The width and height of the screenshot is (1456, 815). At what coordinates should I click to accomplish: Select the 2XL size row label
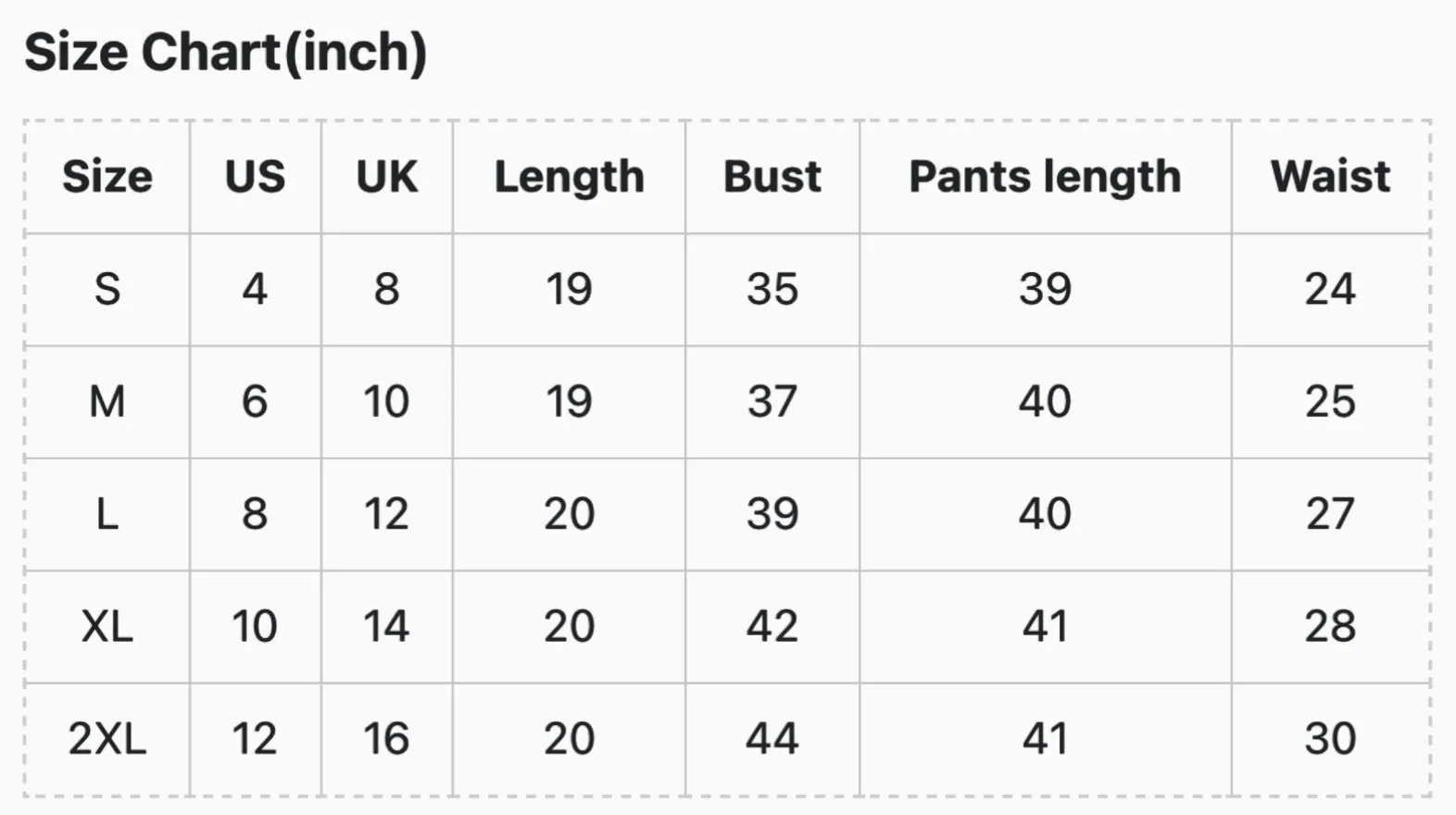click(x=107, y=739)
